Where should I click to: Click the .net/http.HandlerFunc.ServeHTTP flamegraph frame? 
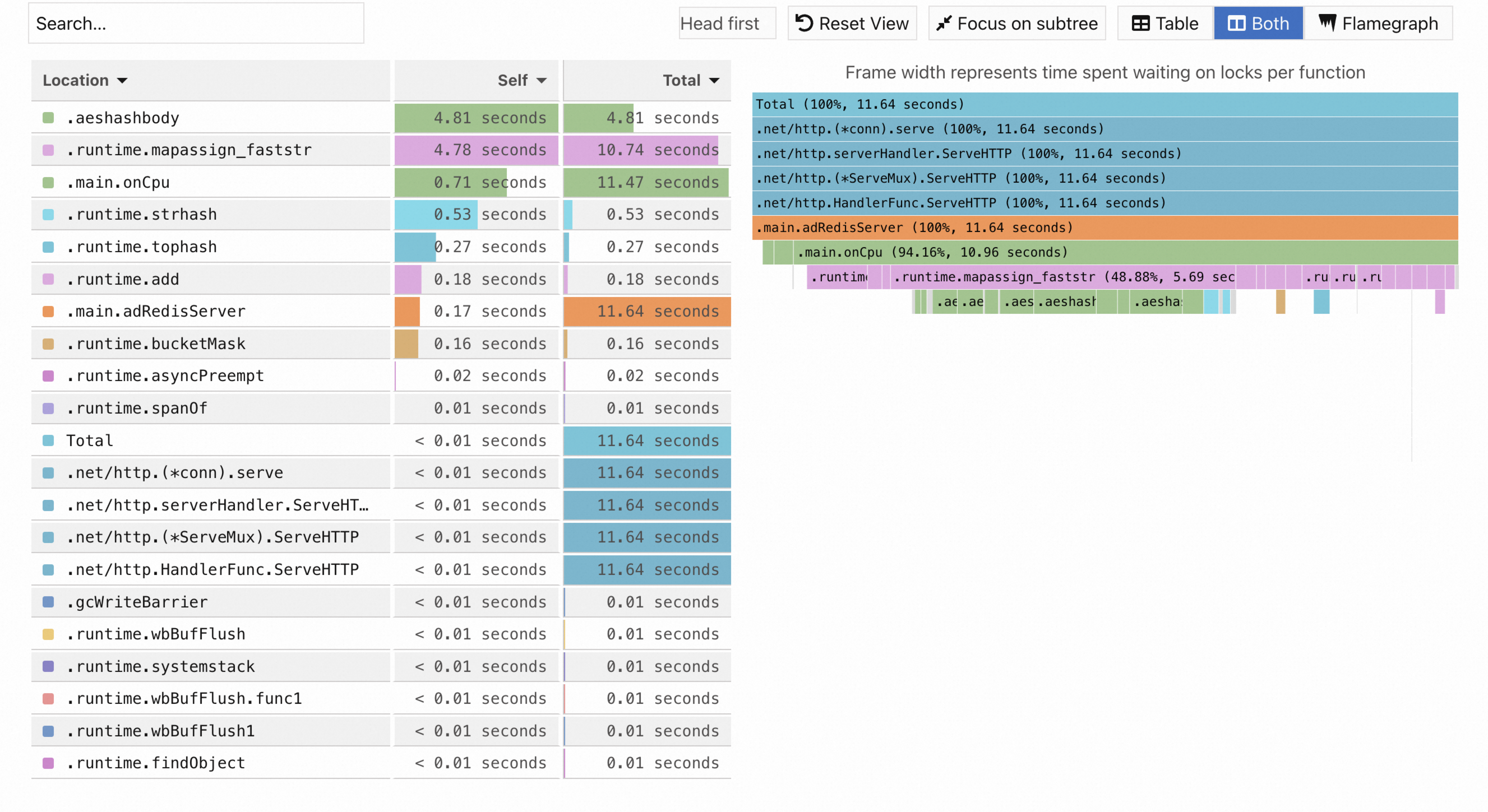(x=1105, y=203)
